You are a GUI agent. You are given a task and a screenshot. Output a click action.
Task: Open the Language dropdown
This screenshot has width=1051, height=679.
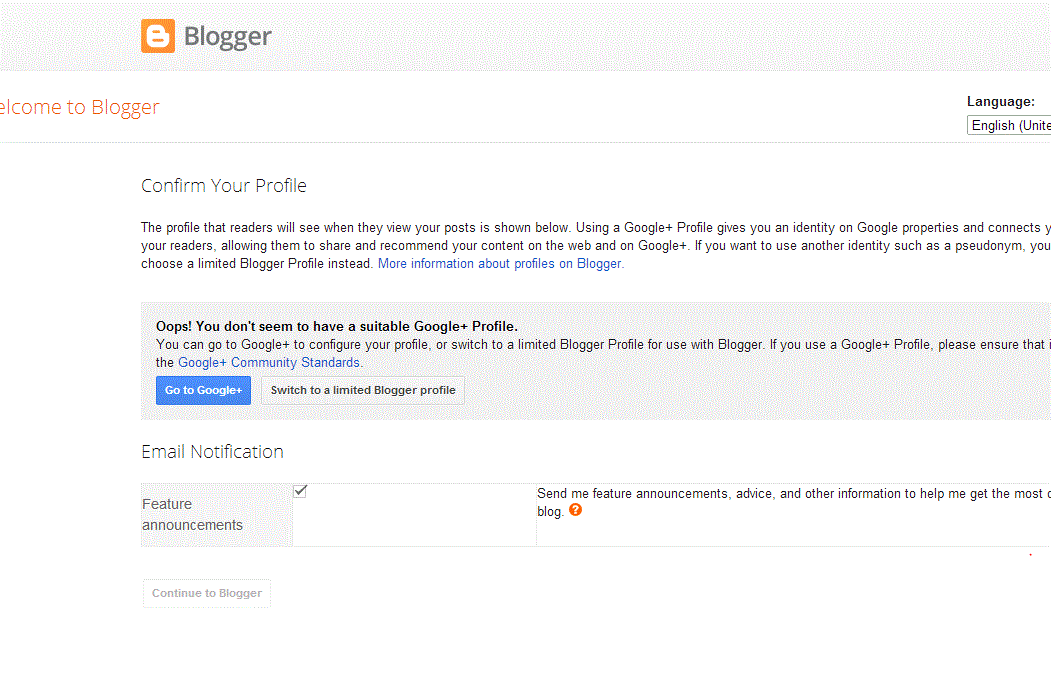point(1009,125)
